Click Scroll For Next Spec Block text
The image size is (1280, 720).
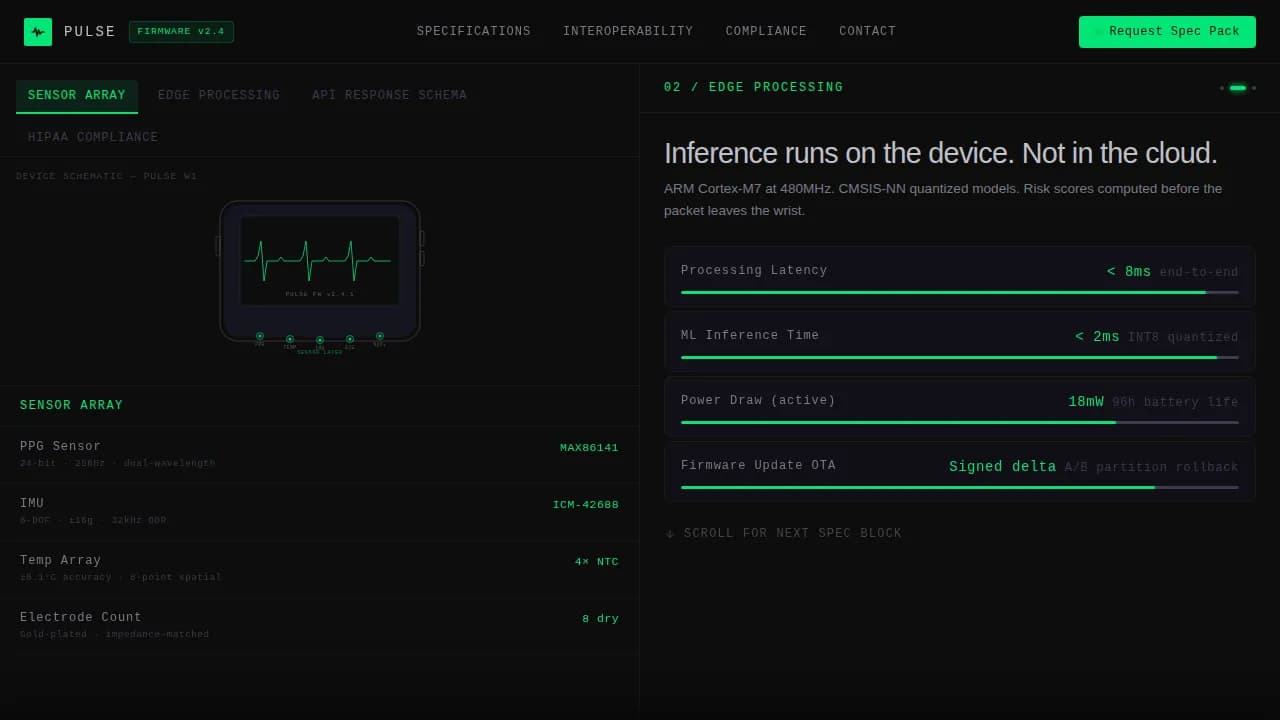(x=793, y=534)
